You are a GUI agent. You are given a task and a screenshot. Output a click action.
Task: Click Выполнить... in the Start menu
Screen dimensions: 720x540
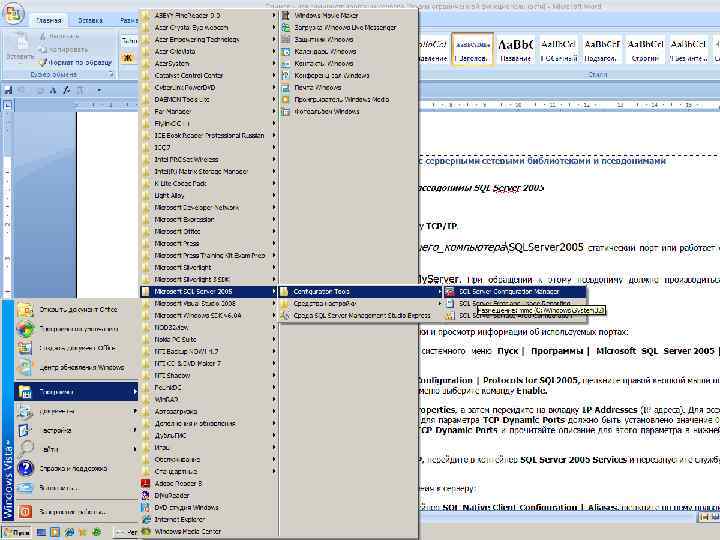[76, 488]
